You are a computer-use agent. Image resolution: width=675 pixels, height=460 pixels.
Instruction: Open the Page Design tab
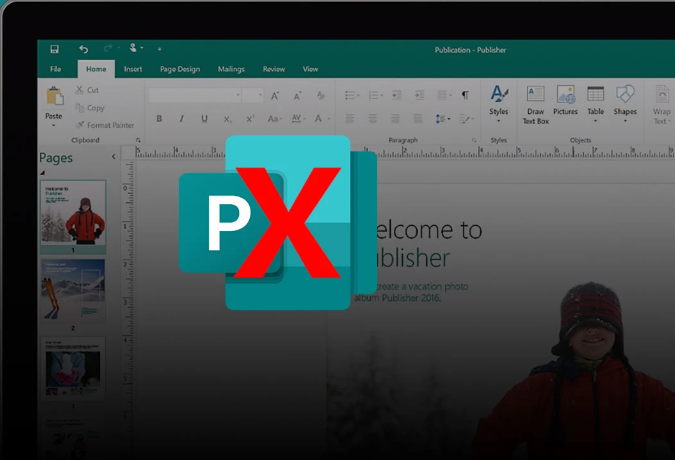point(180,69)
